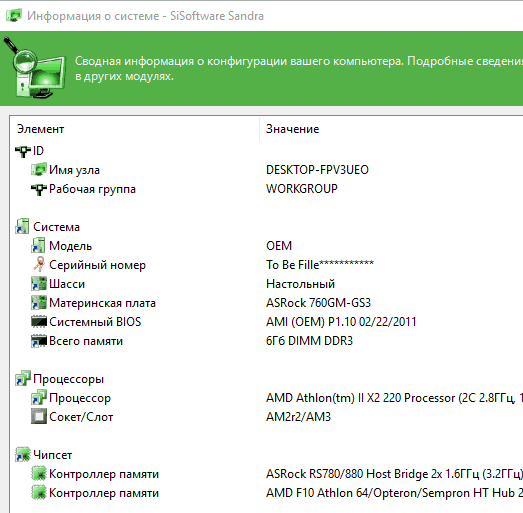The image size is (523, 513).
Task: Select the Материнская плата label
Action: [102, 303]
